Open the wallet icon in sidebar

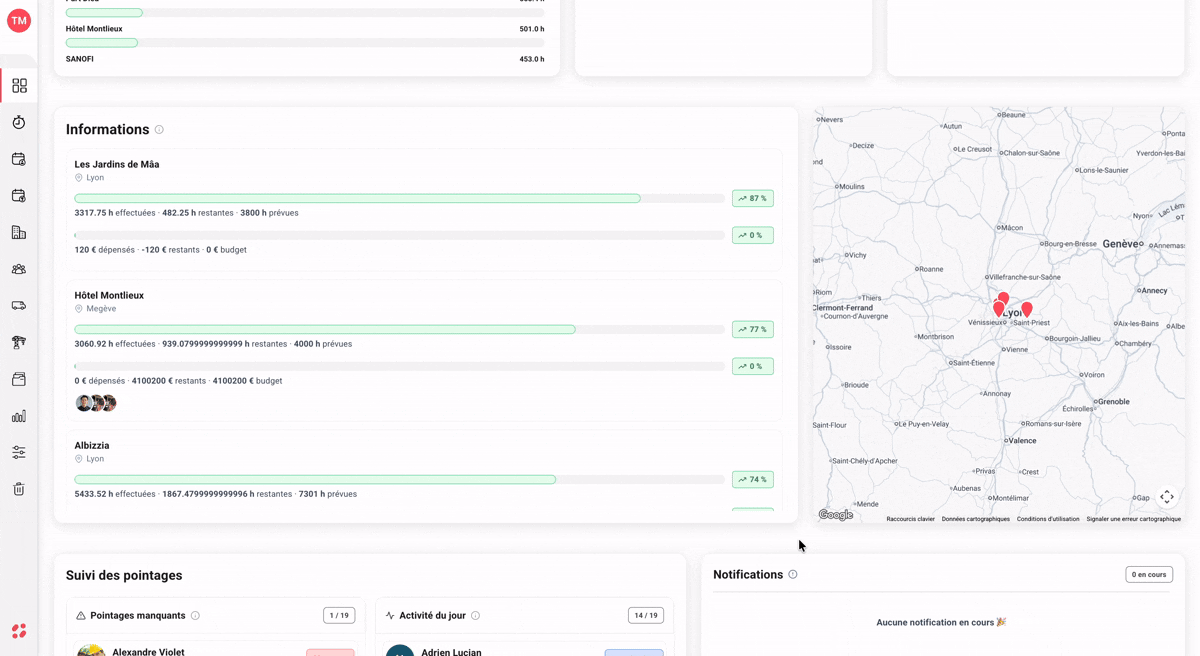click(19, 379)
